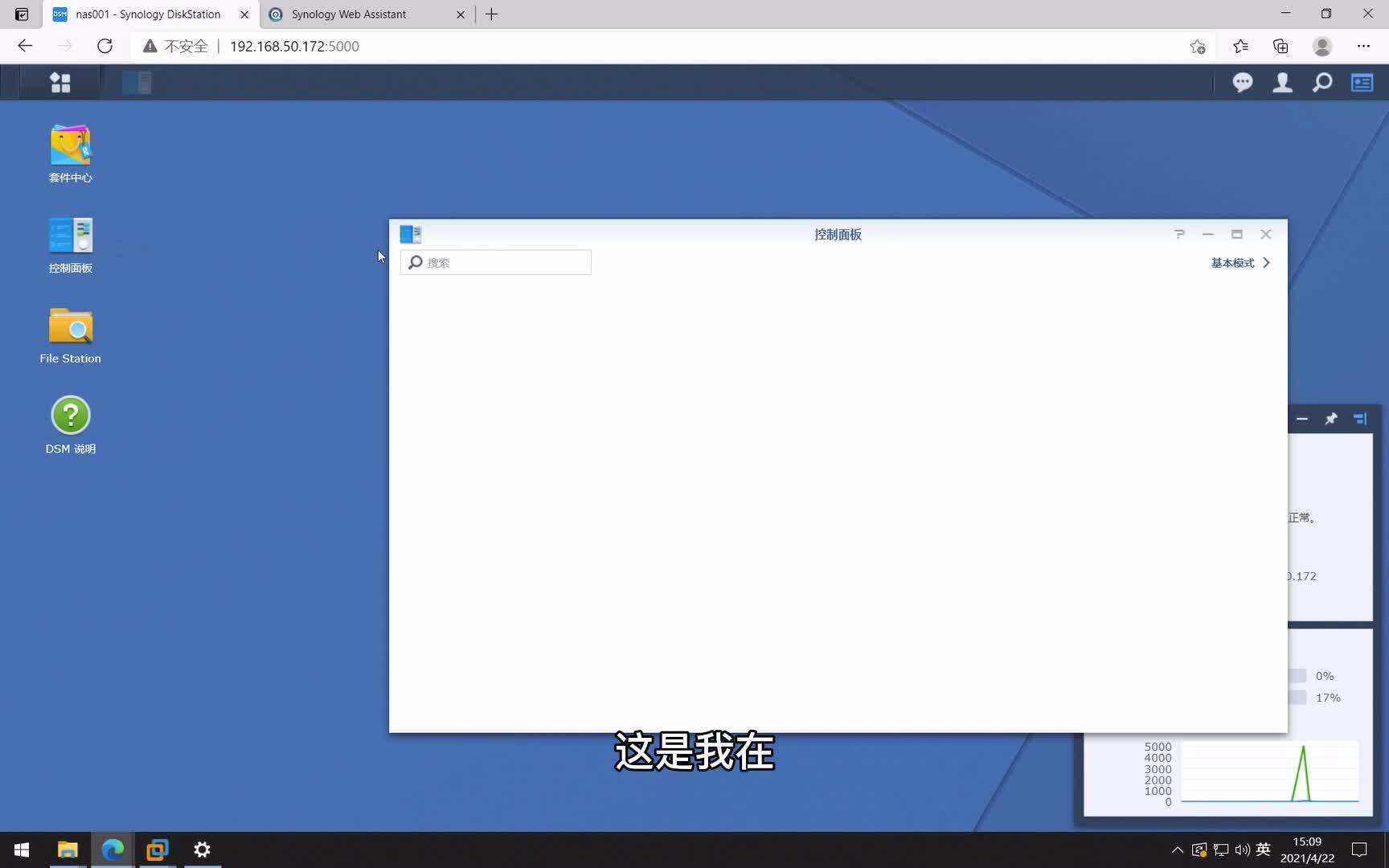Open DSM notifications chat bubble icon

(x=1243, y=82)
